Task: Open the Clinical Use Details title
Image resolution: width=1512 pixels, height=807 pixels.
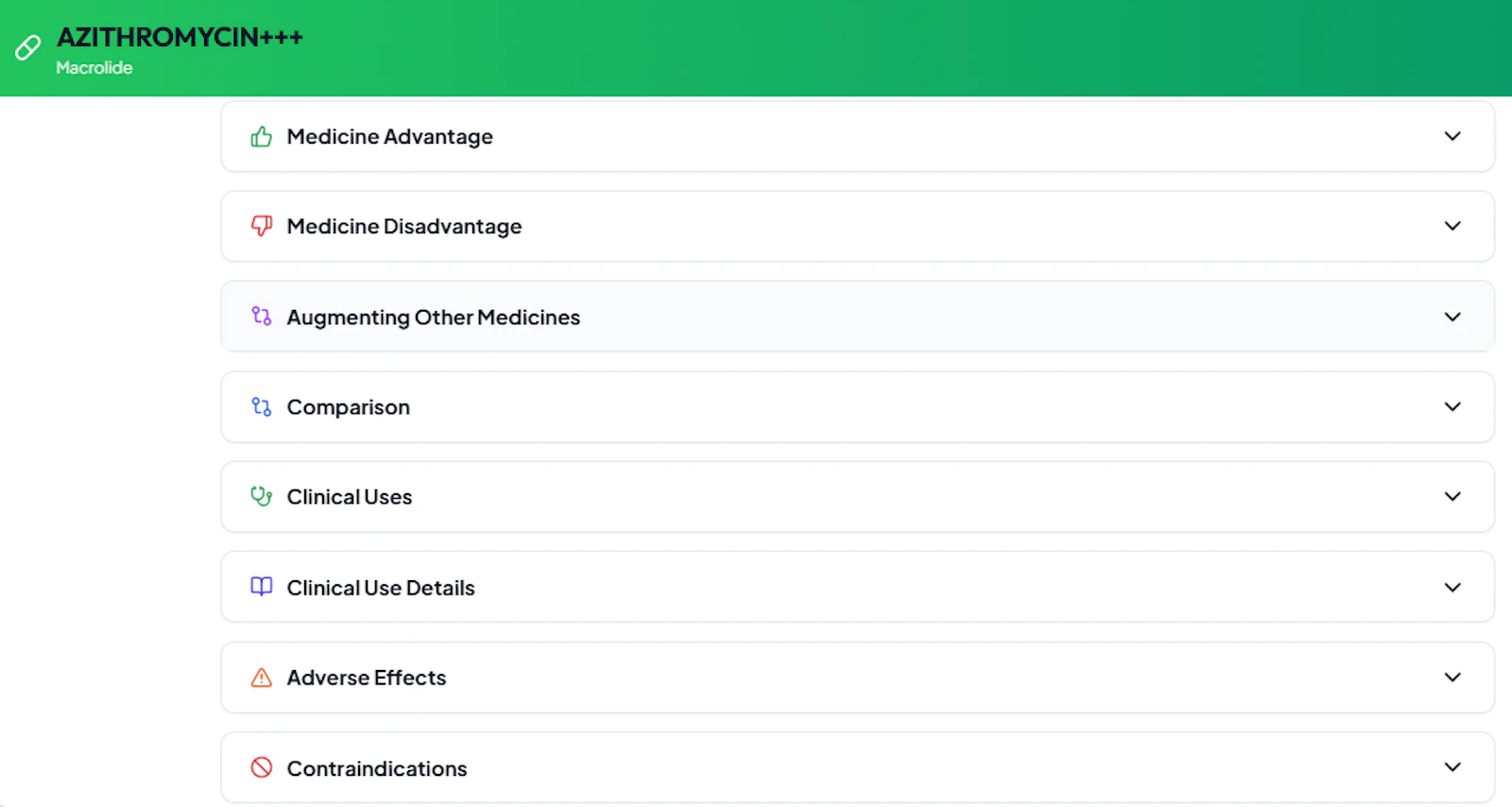Action: coord(381,588)
